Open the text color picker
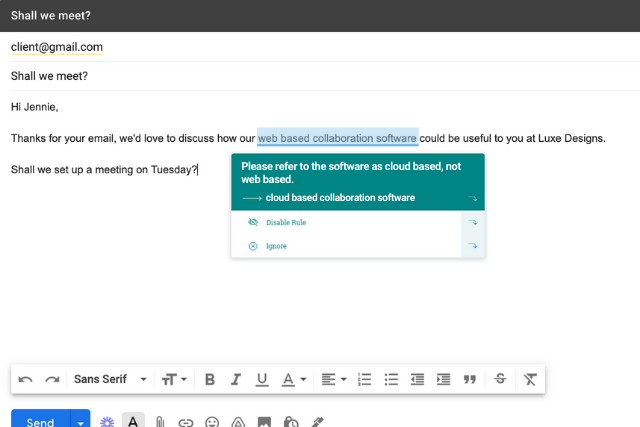 pos(293,380)
